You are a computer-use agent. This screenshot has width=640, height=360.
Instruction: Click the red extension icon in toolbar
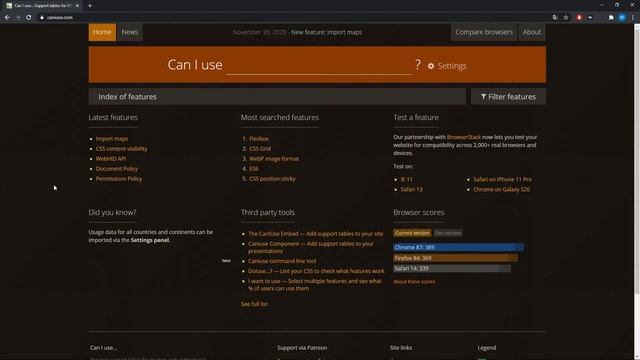579,18
